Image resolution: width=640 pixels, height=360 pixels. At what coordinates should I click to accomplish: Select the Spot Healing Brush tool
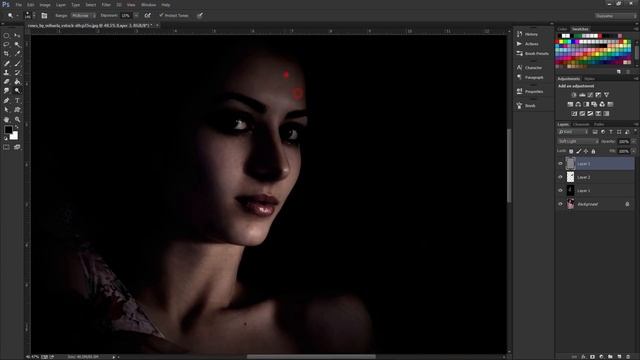[7, 63]
